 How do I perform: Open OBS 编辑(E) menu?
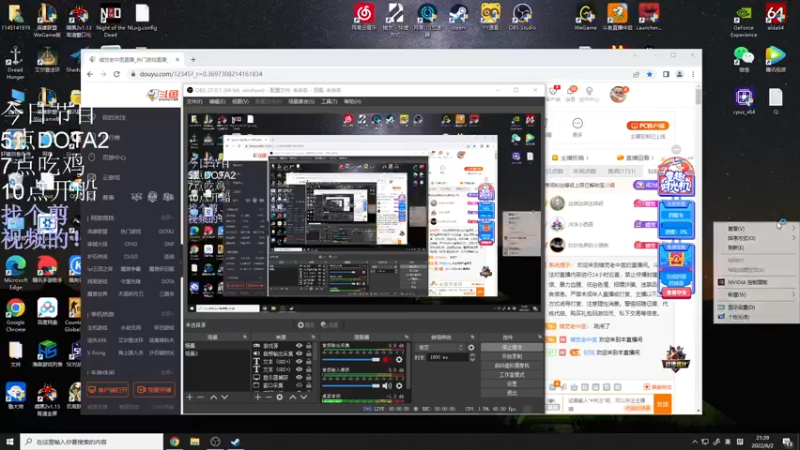[x=217, y=102]
